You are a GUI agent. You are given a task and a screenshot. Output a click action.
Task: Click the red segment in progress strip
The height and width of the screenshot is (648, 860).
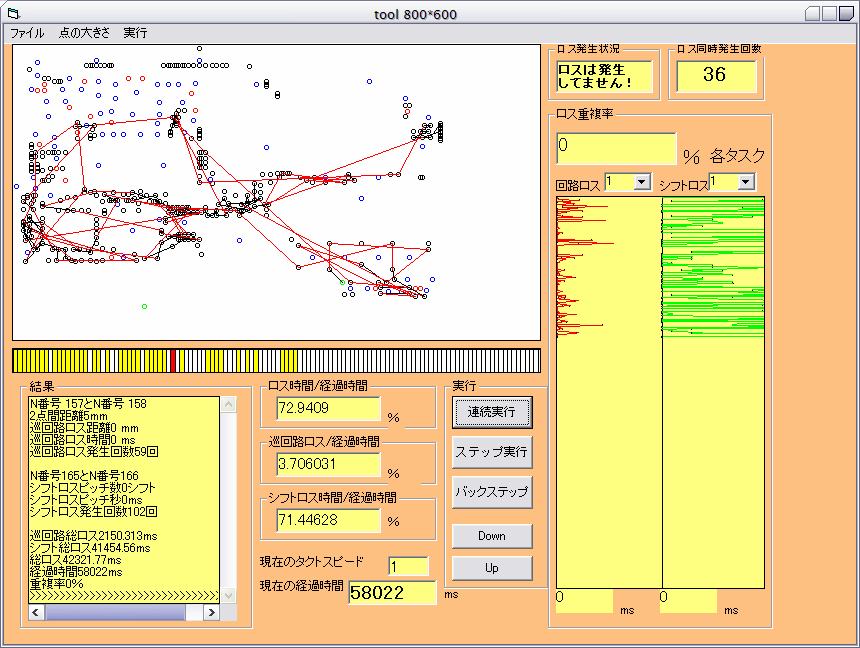coord(173,361)
